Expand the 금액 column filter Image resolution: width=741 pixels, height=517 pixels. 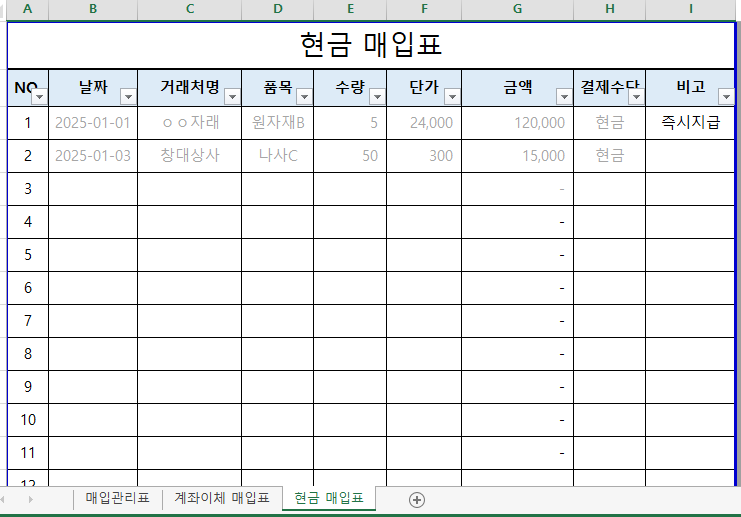point(564,97)
